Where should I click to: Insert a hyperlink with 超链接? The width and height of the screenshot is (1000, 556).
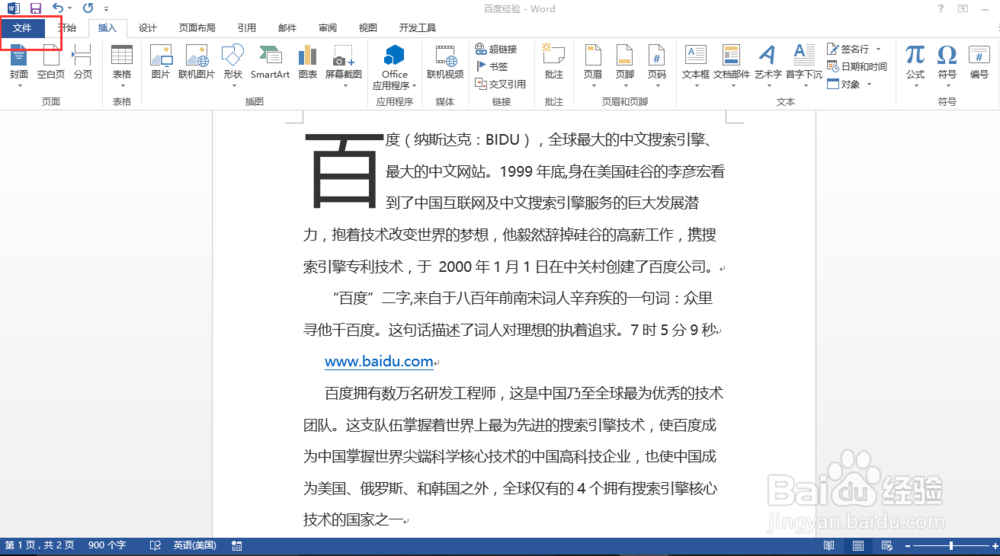point(496,49)
